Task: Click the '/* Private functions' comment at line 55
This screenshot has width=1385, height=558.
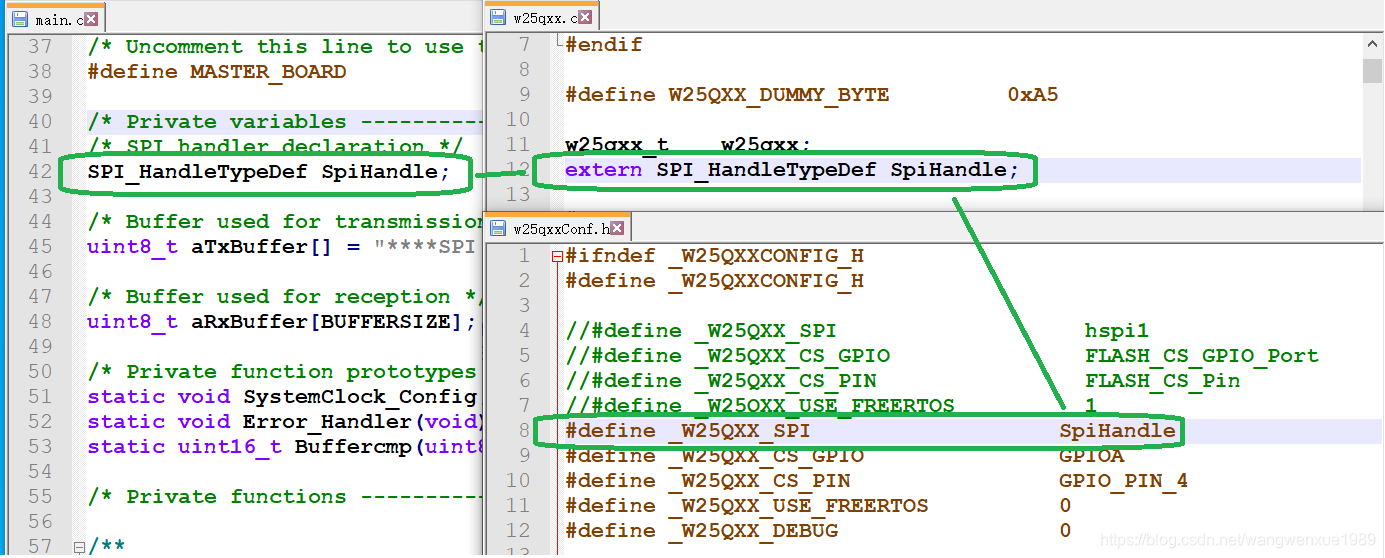Action: (286, 497)
